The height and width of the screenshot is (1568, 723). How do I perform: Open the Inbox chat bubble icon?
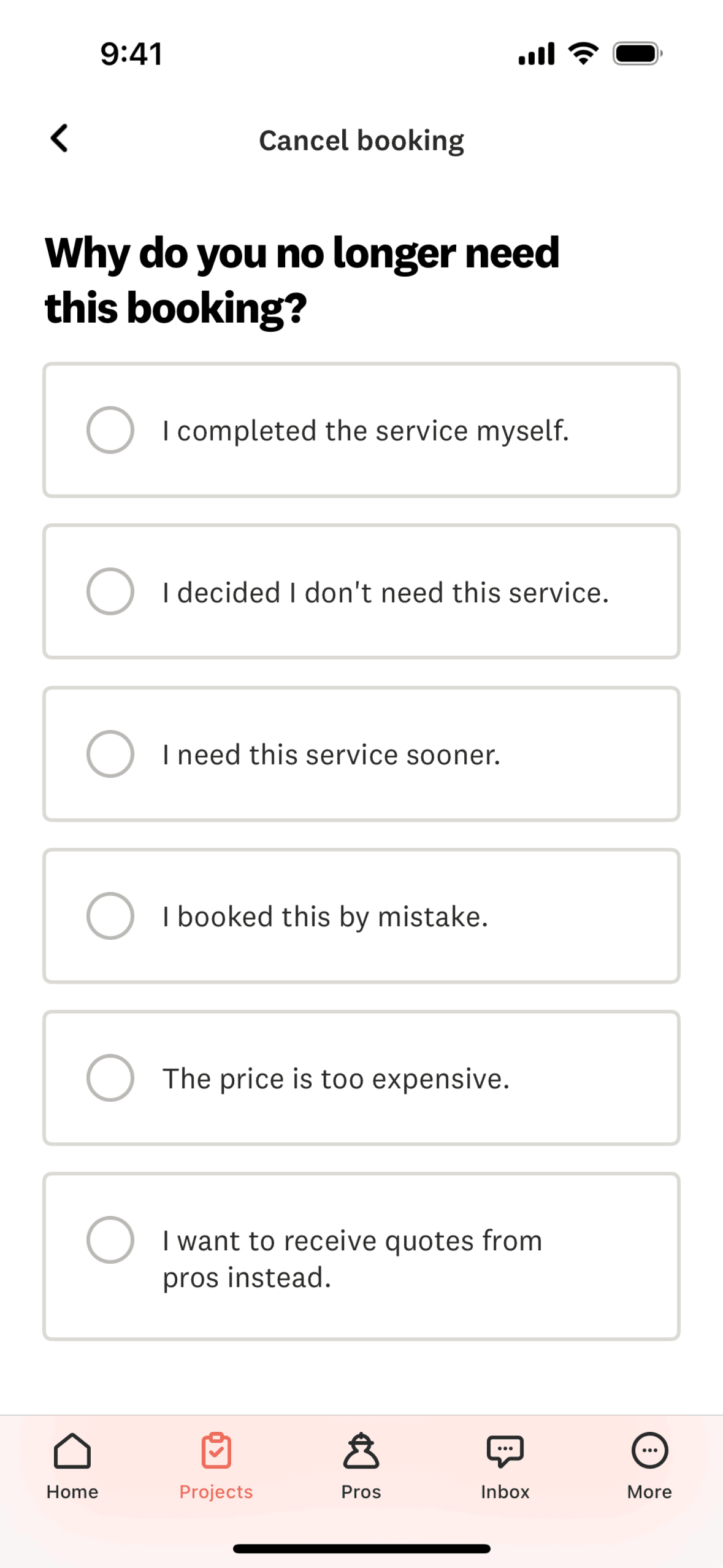[505, 1450]
